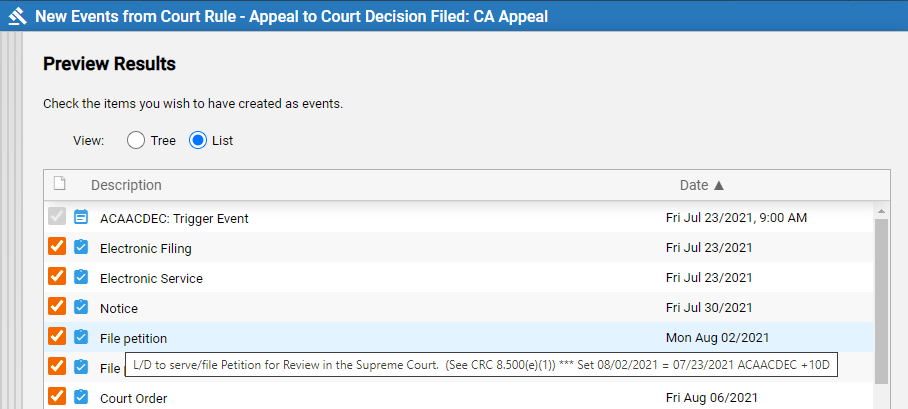Select the ACAACDEC: Trigger Event row

[458, 218]
